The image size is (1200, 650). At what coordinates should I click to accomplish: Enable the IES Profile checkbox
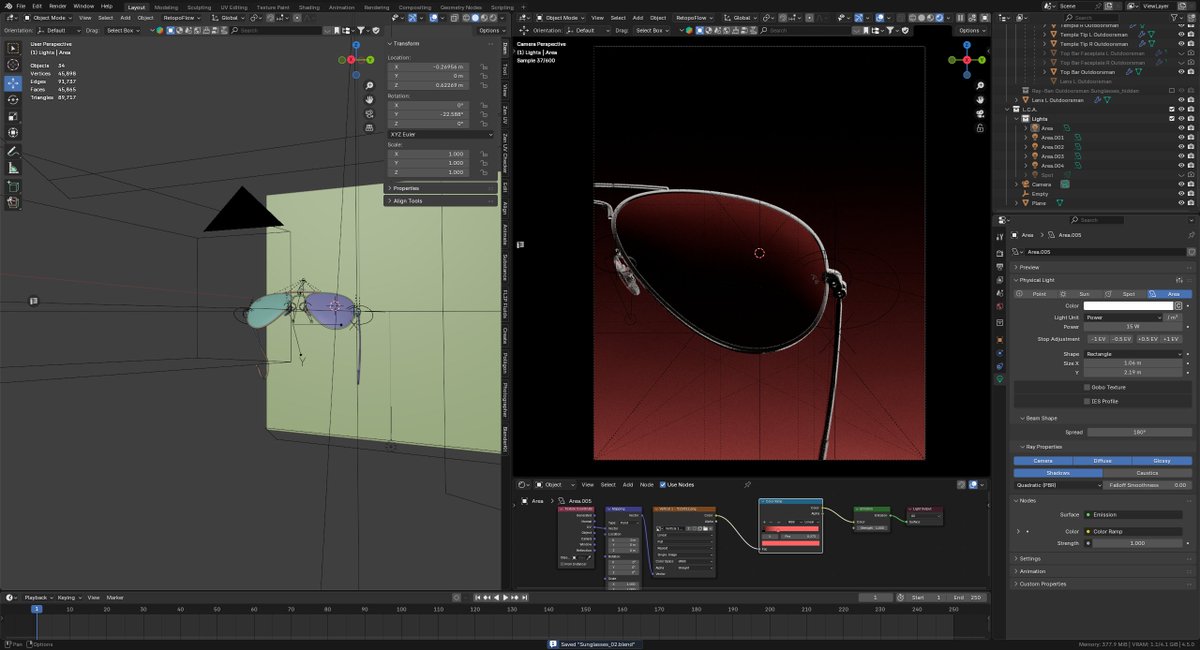point(1087,401)
